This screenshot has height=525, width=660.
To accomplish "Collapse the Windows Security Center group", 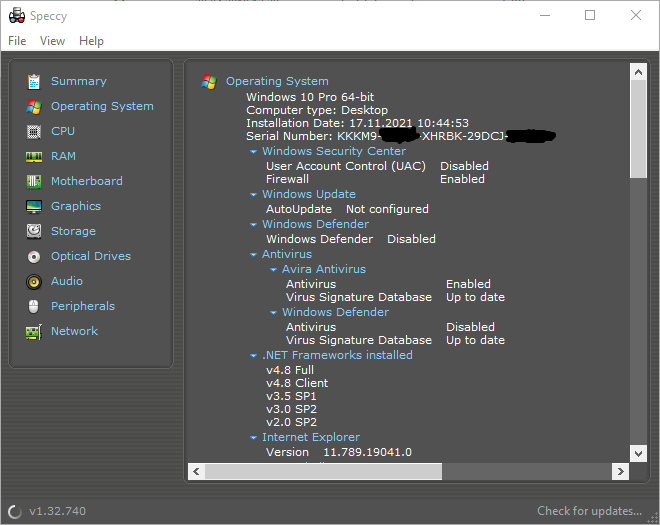I will pos(253,152).
